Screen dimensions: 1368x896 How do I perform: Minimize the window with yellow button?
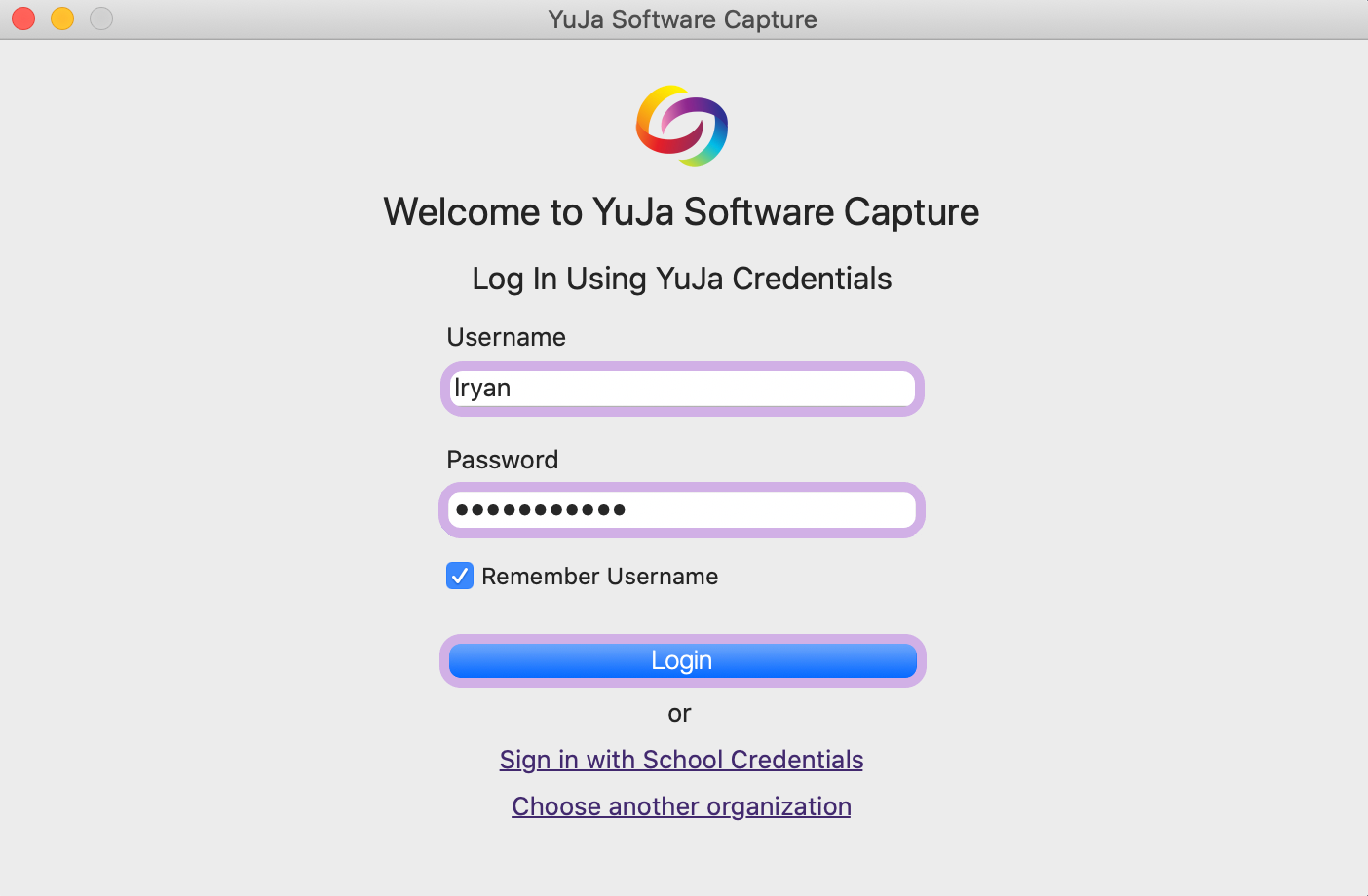[x=62, y=19]
